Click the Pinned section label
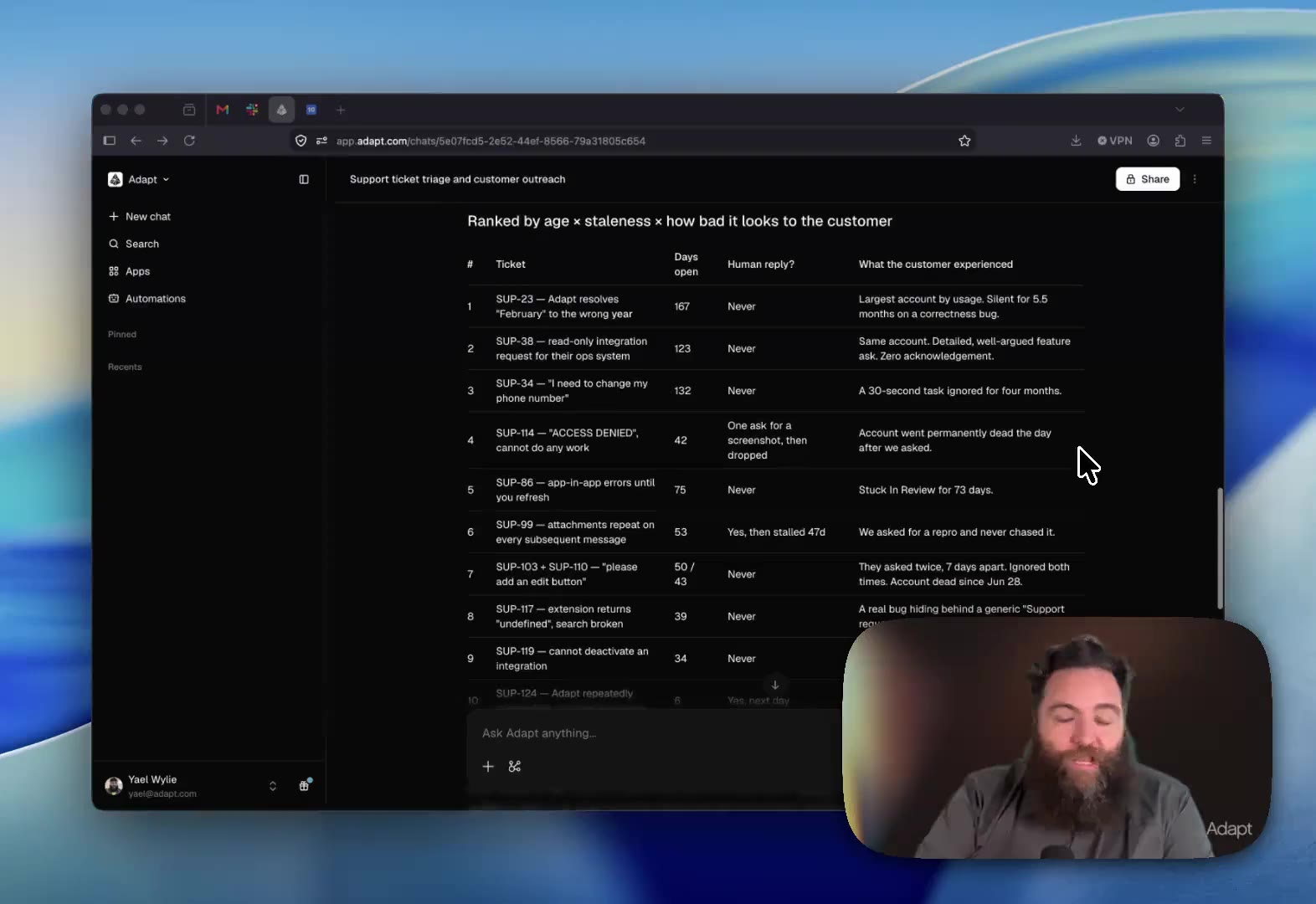This screenshot has height=904, width=1316. coord(122,334)
